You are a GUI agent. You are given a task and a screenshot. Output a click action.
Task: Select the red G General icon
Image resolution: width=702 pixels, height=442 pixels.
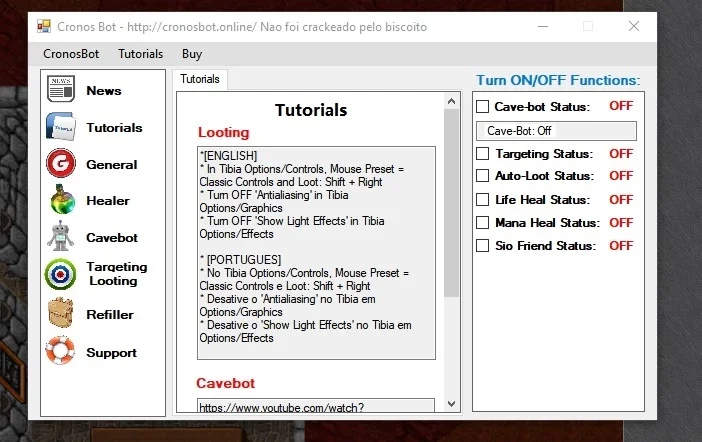(x=60, y=163)
